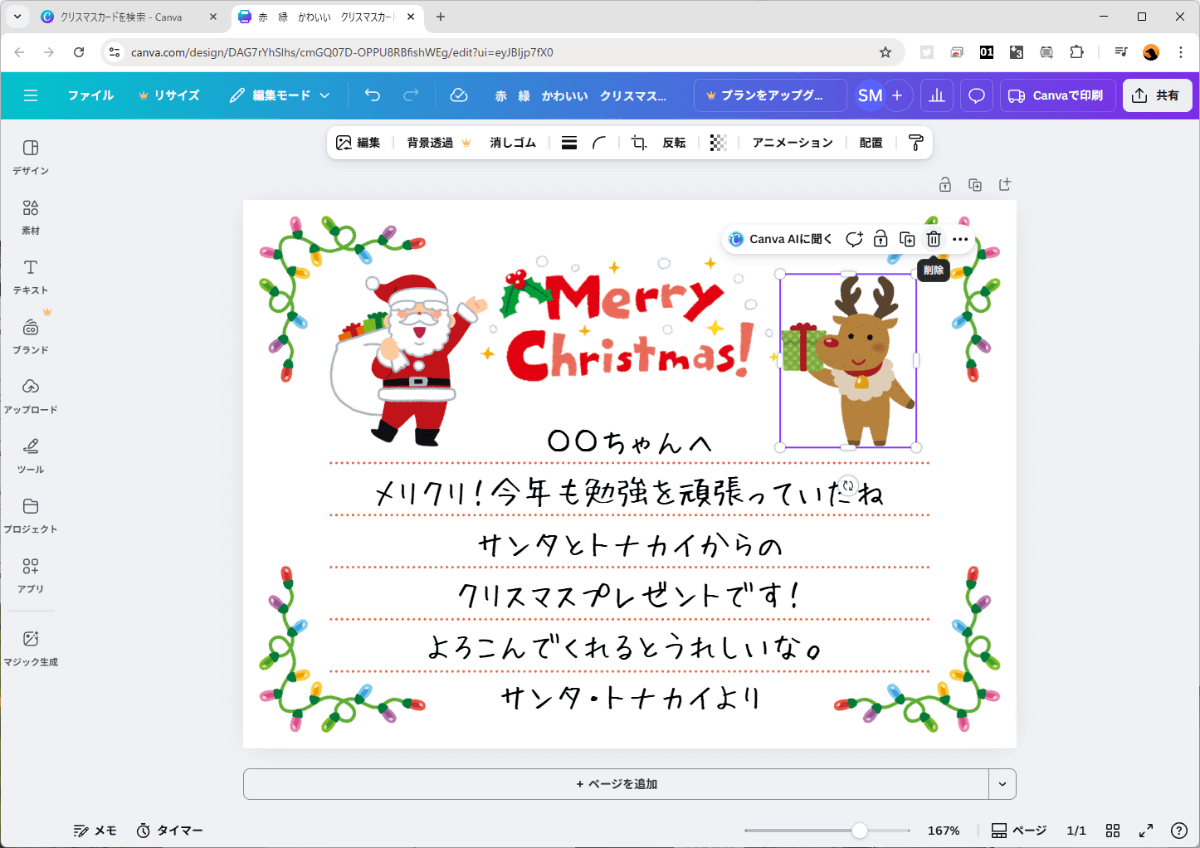This screenshot has height=848, width=1200.
Task: Bookmark this page with star icon
Action: coord(885,52)
